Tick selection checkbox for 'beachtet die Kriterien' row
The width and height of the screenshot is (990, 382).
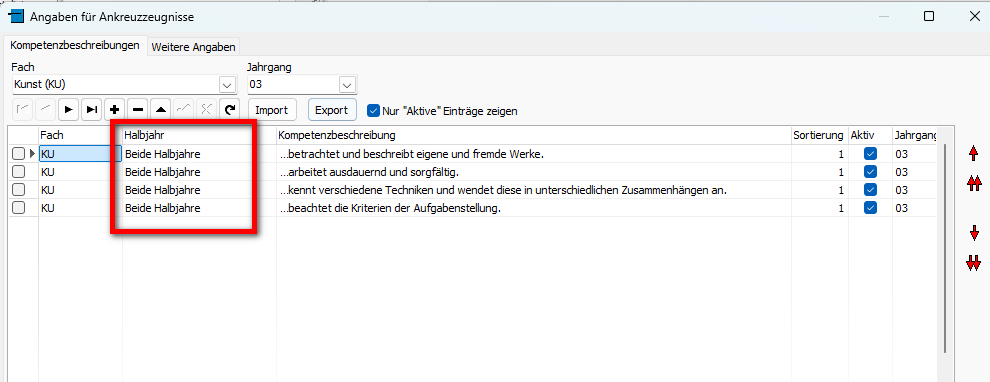coord(18,208)
